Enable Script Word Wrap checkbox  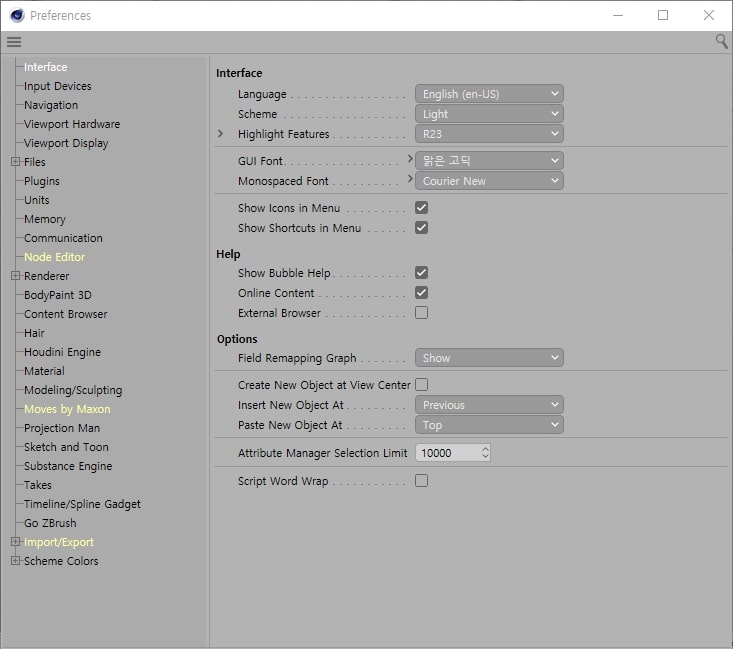pyautogui.click(x=421, y=480)
